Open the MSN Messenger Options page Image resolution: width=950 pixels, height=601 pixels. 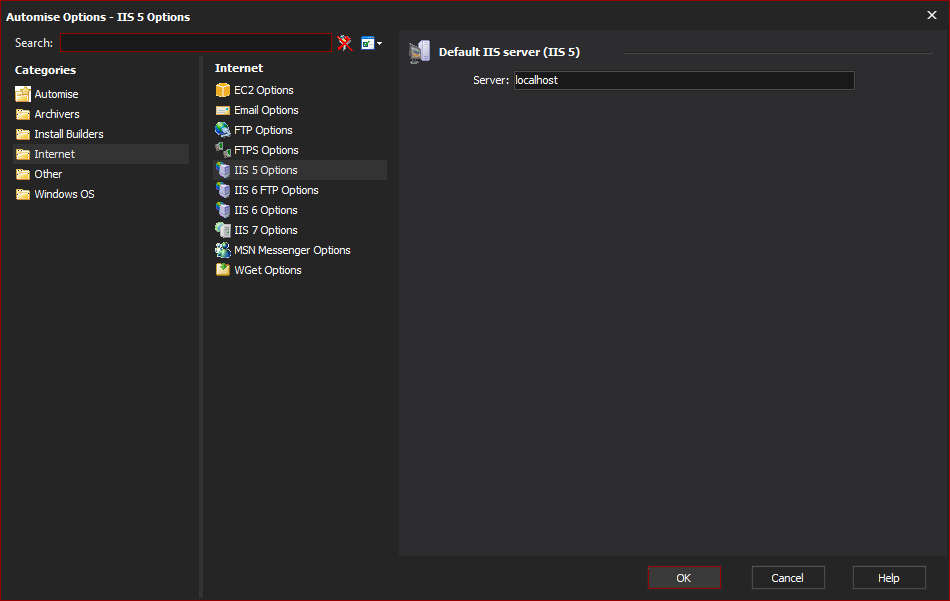pos(293,250)
